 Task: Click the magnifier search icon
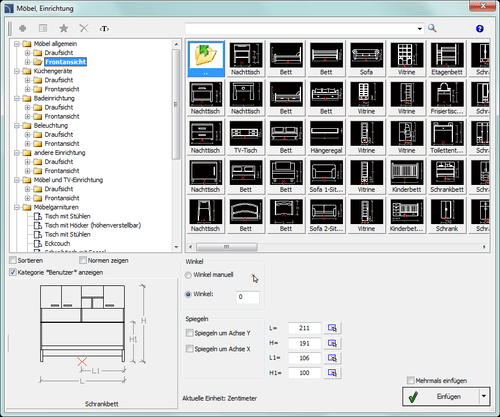point(432,28)
